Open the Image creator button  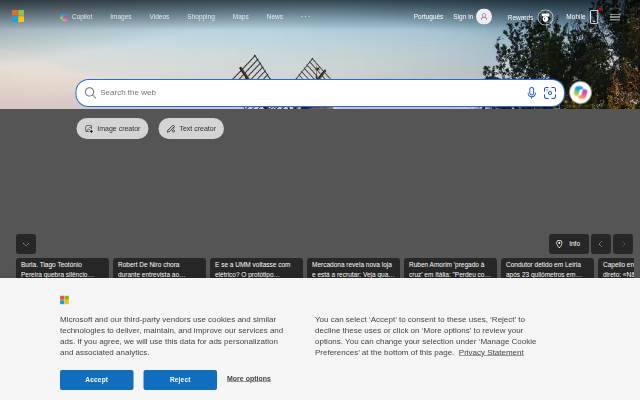pyautogui.click(x=112, y=129)
